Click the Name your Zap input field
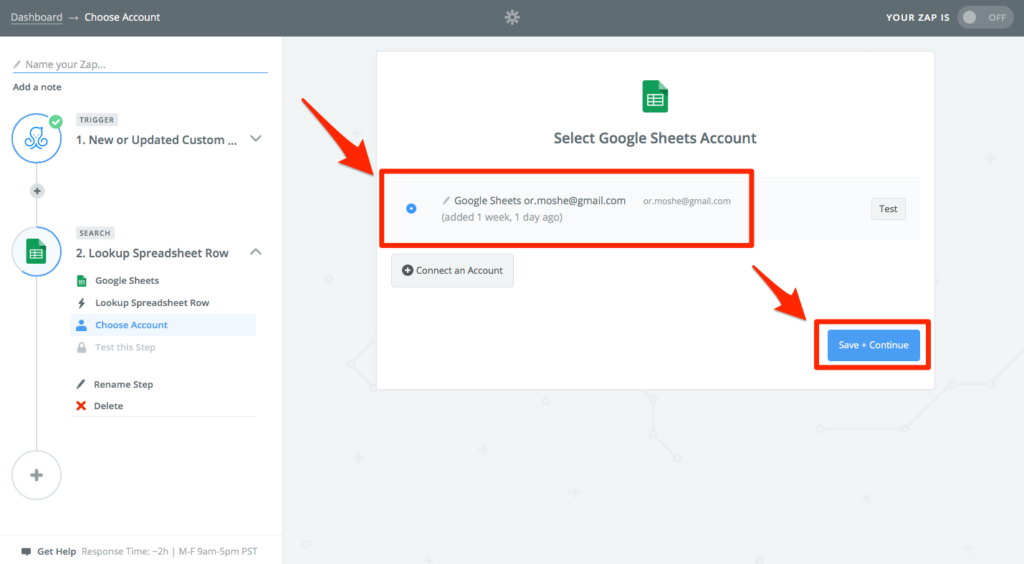The width and height of the screenshot is (1024, 564). pyautogui.click(x=140, y=64)
